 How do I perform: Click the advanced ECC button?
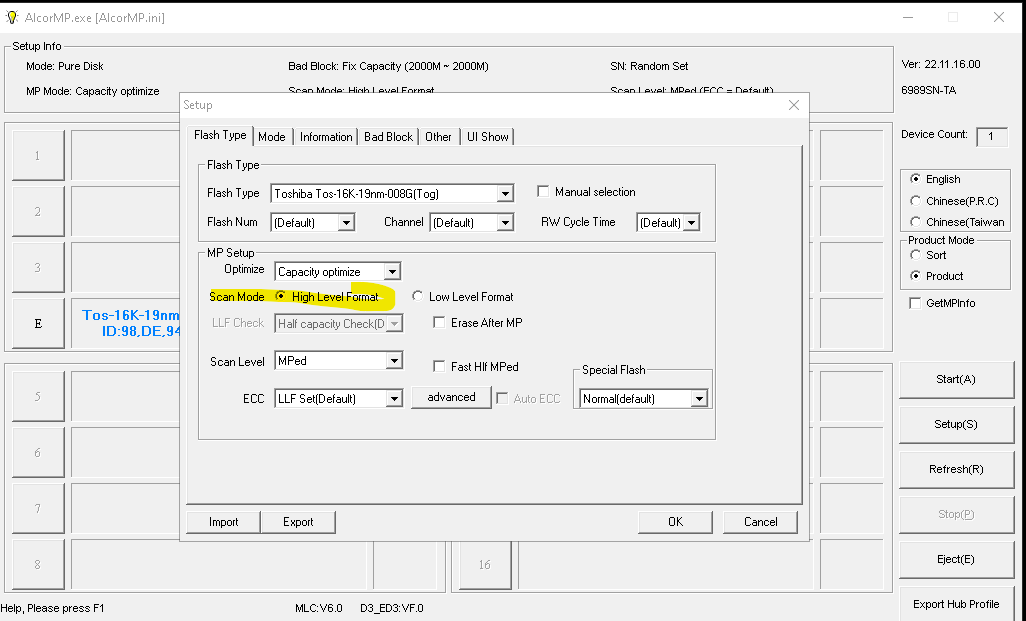click(451, 397)
